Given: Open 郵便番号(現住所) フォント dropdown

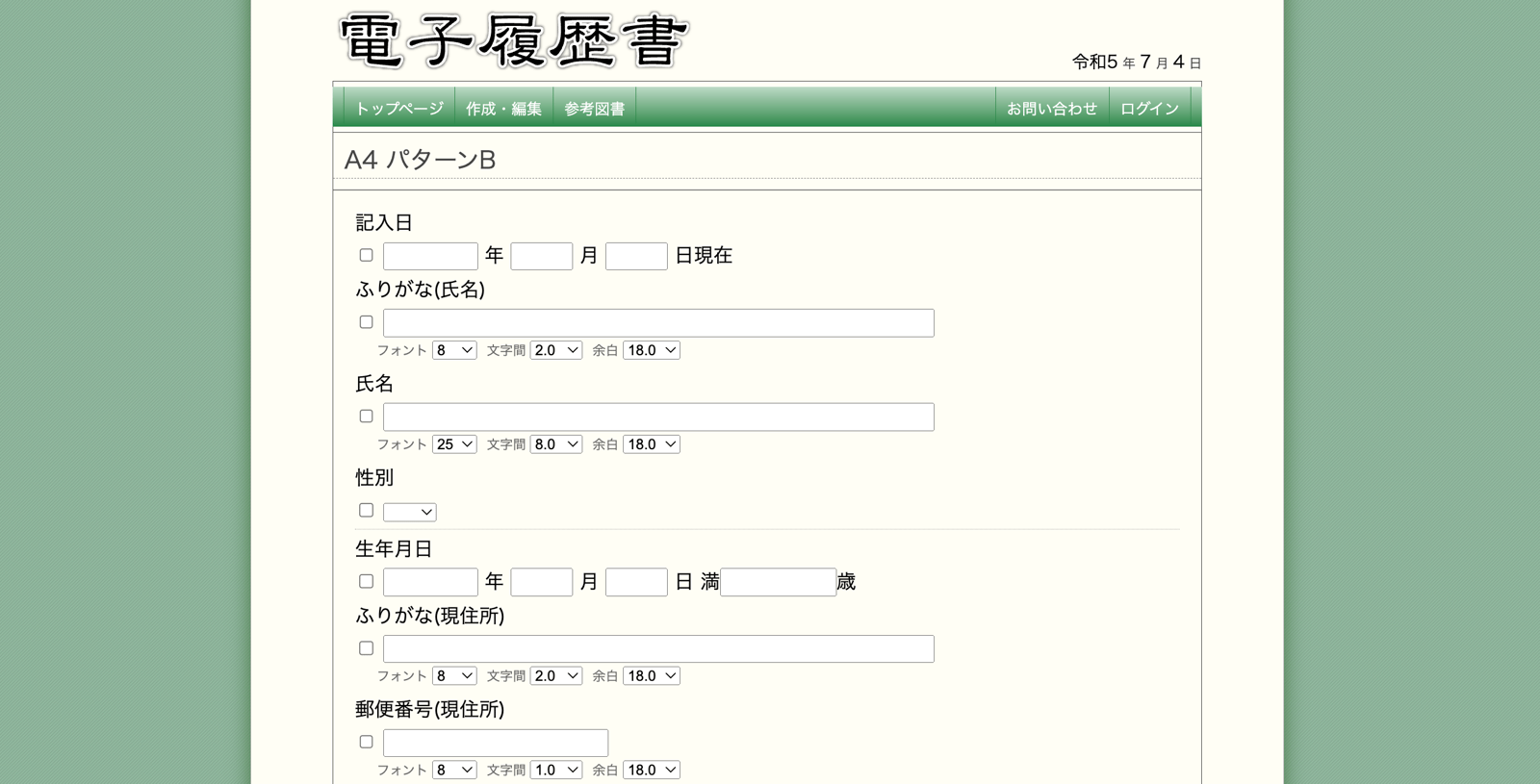Looking at the screenshot, I should (454, 770).
